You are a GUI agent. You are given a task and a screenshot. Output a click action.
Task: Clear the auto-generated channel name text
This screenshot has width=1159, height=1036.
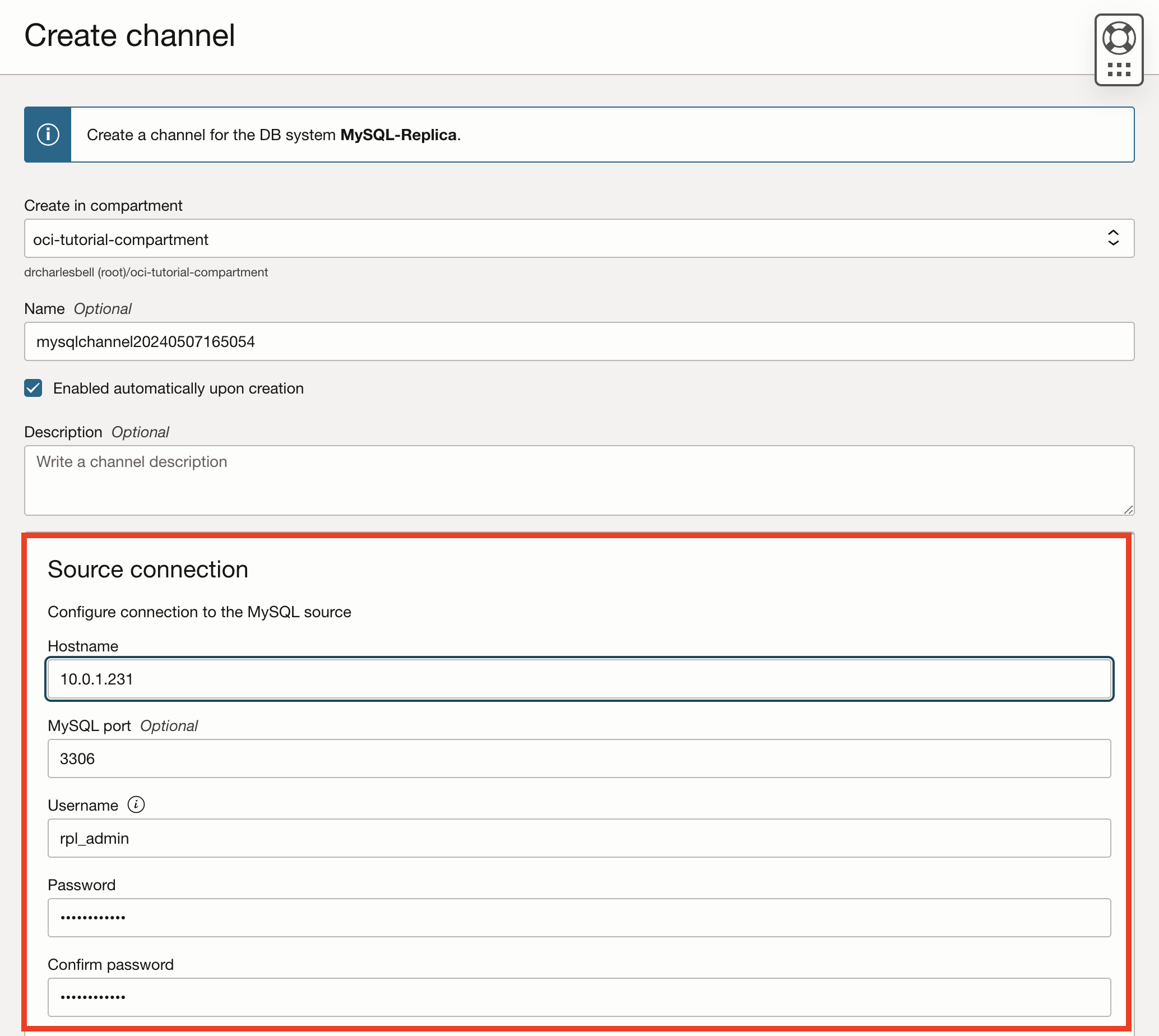pos(145,341)
